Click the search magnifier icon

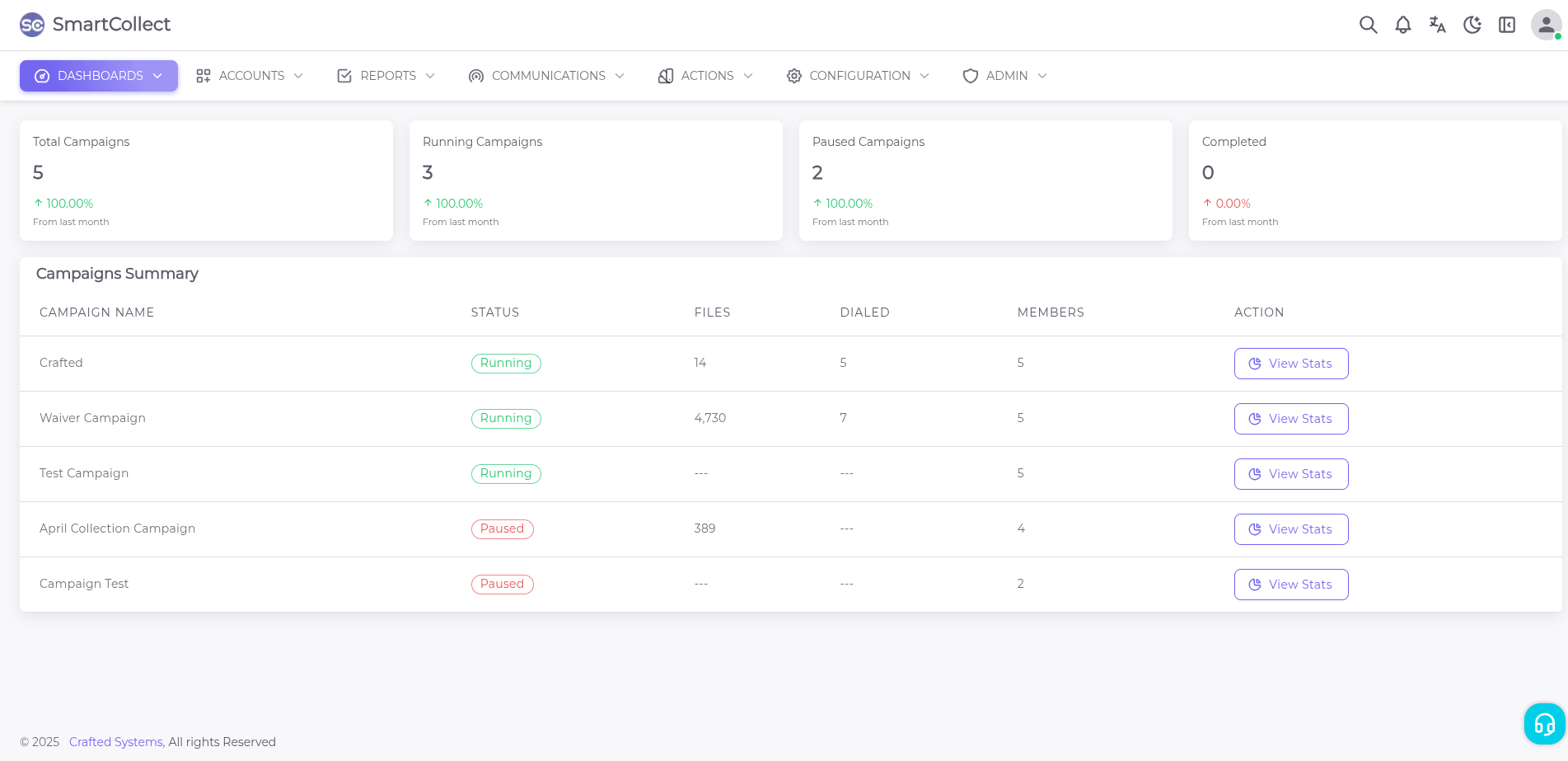pos(1368,25)
